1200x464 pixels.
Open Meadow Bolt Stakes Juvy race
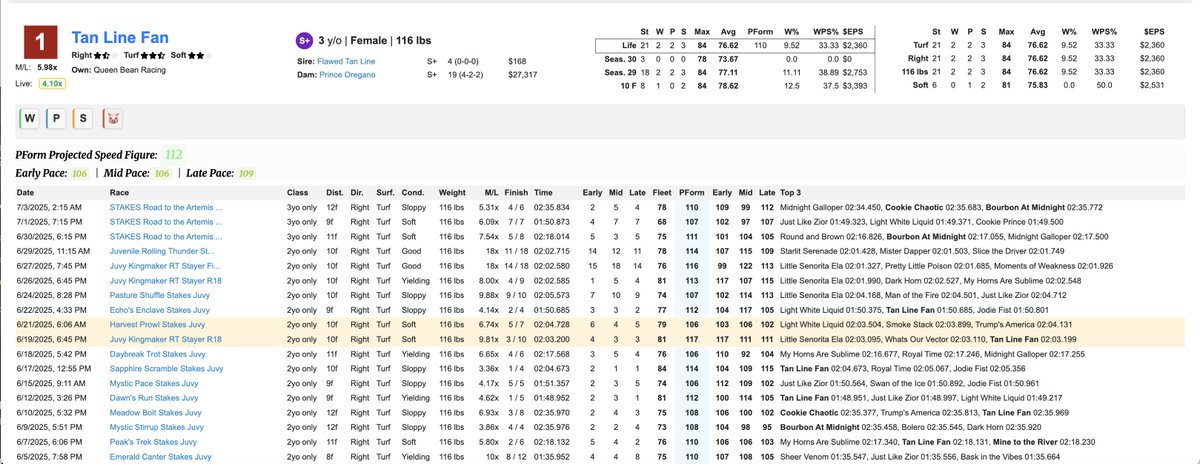coord(157,412)
